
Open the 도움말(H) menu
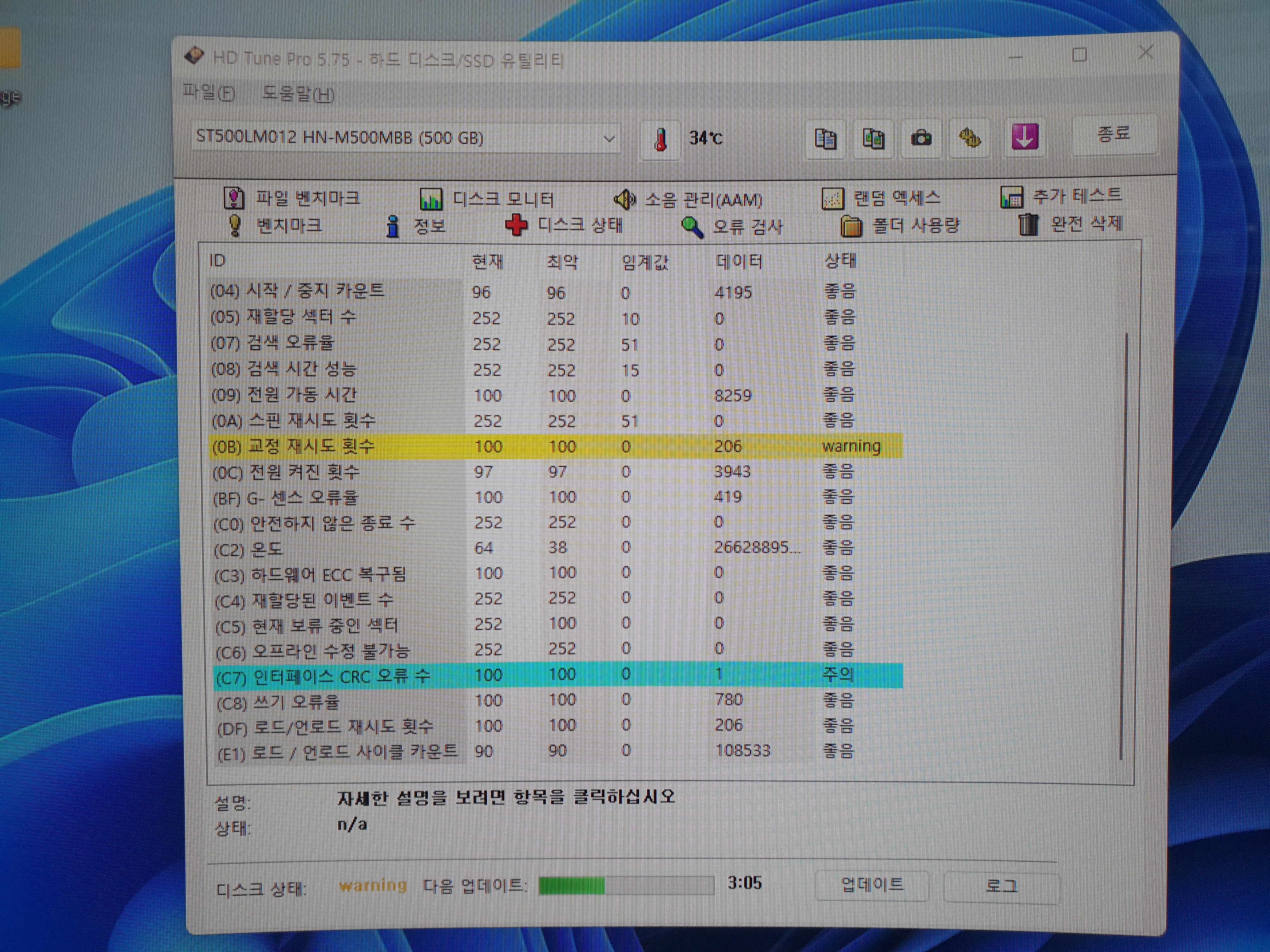pos(298,93)
